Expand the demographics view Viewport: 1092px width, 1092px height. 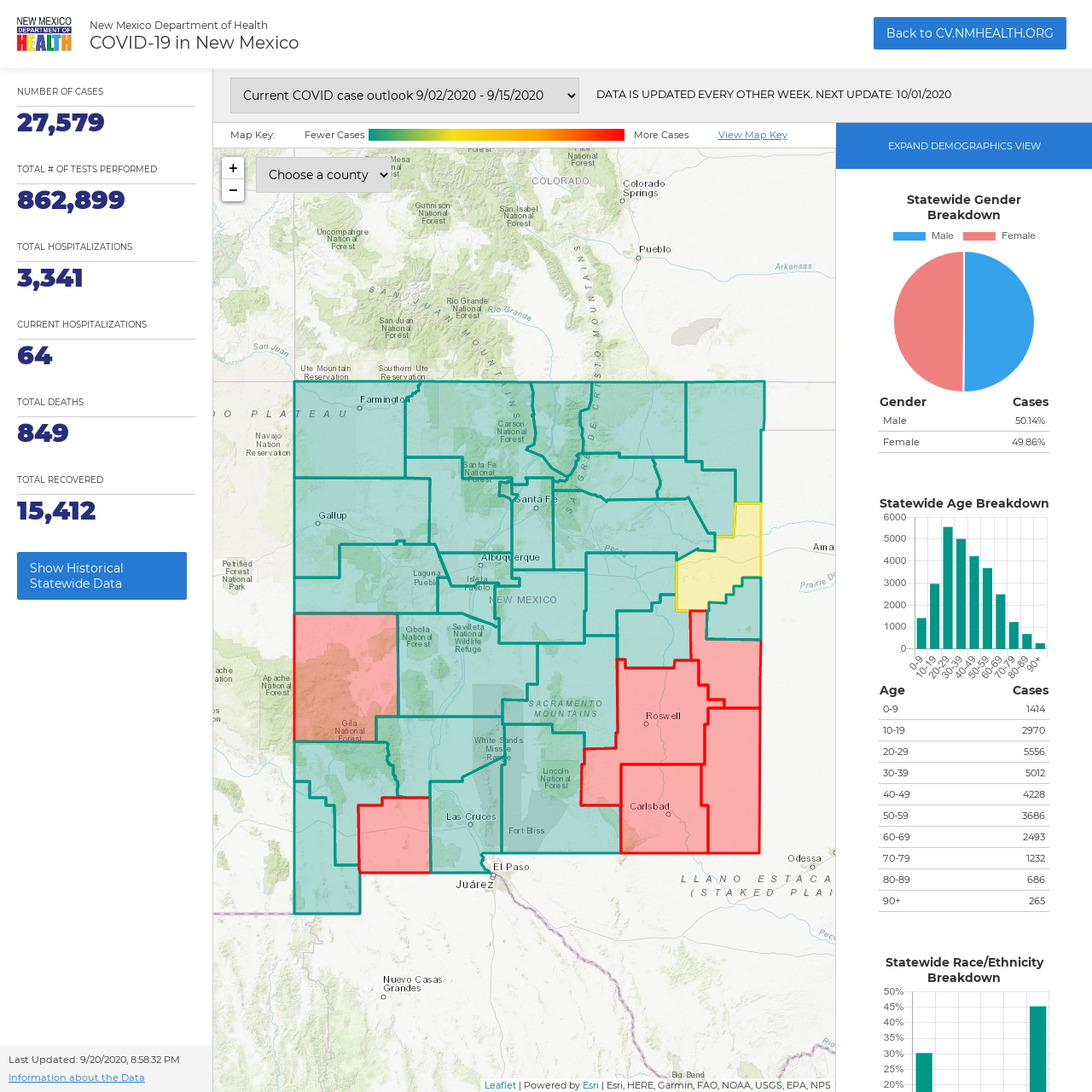pos(964,146)
